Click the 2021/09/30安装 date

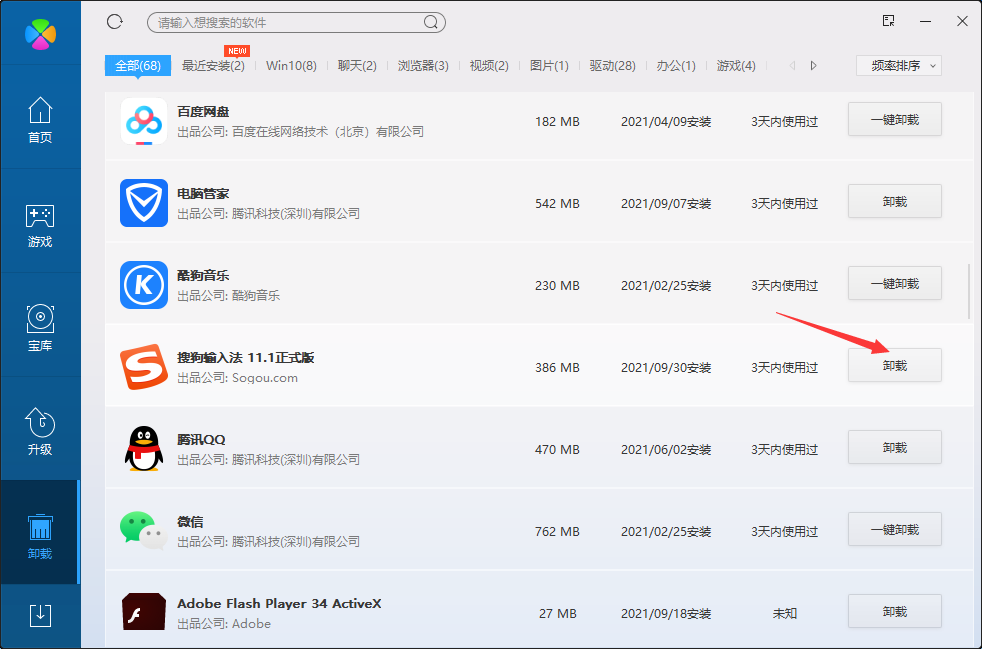pos(666,368)
